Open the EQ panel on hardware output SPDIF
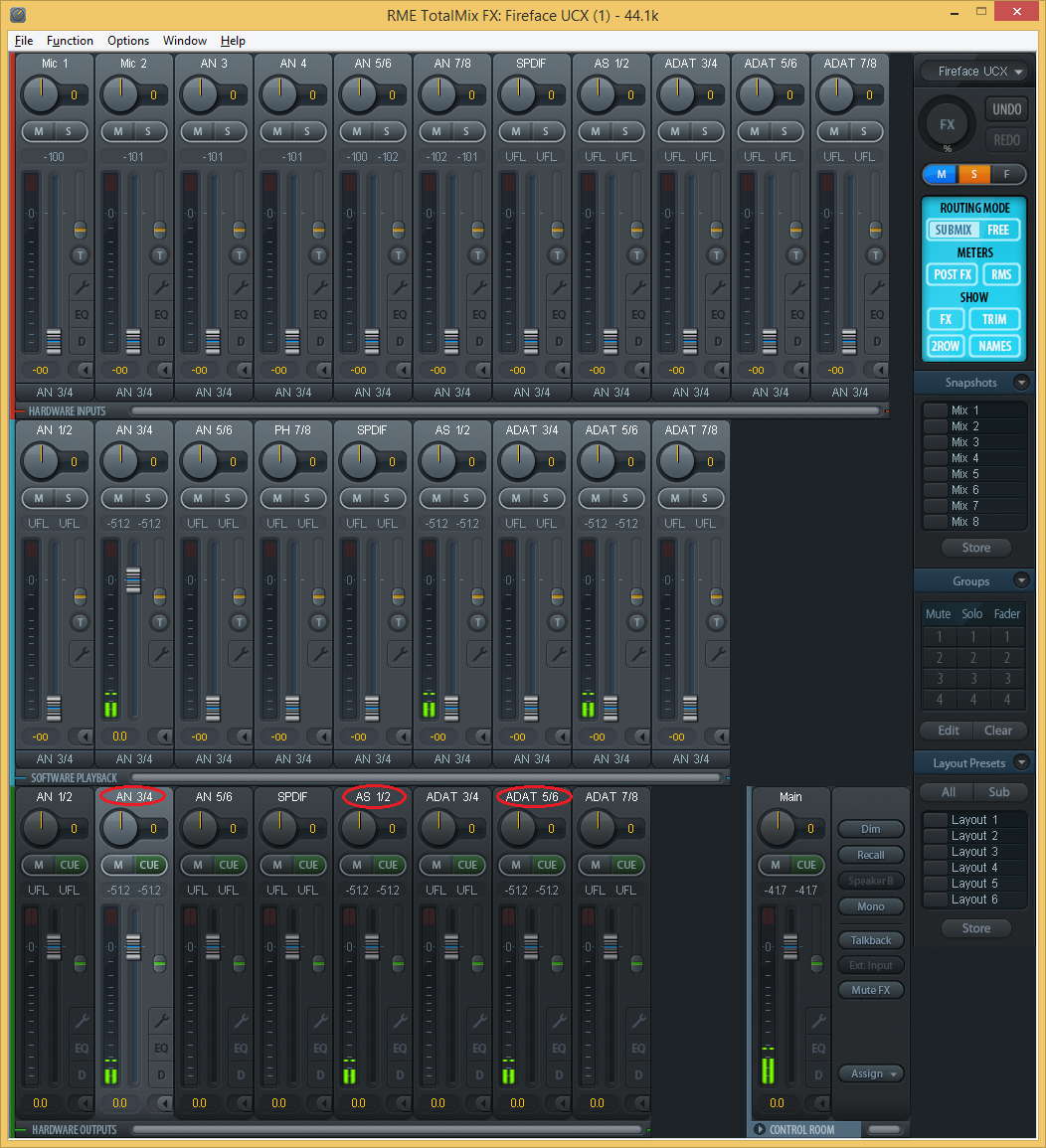Image resolution: width=1046 pixels, height=1148 pixels. tap(320, 1049)
